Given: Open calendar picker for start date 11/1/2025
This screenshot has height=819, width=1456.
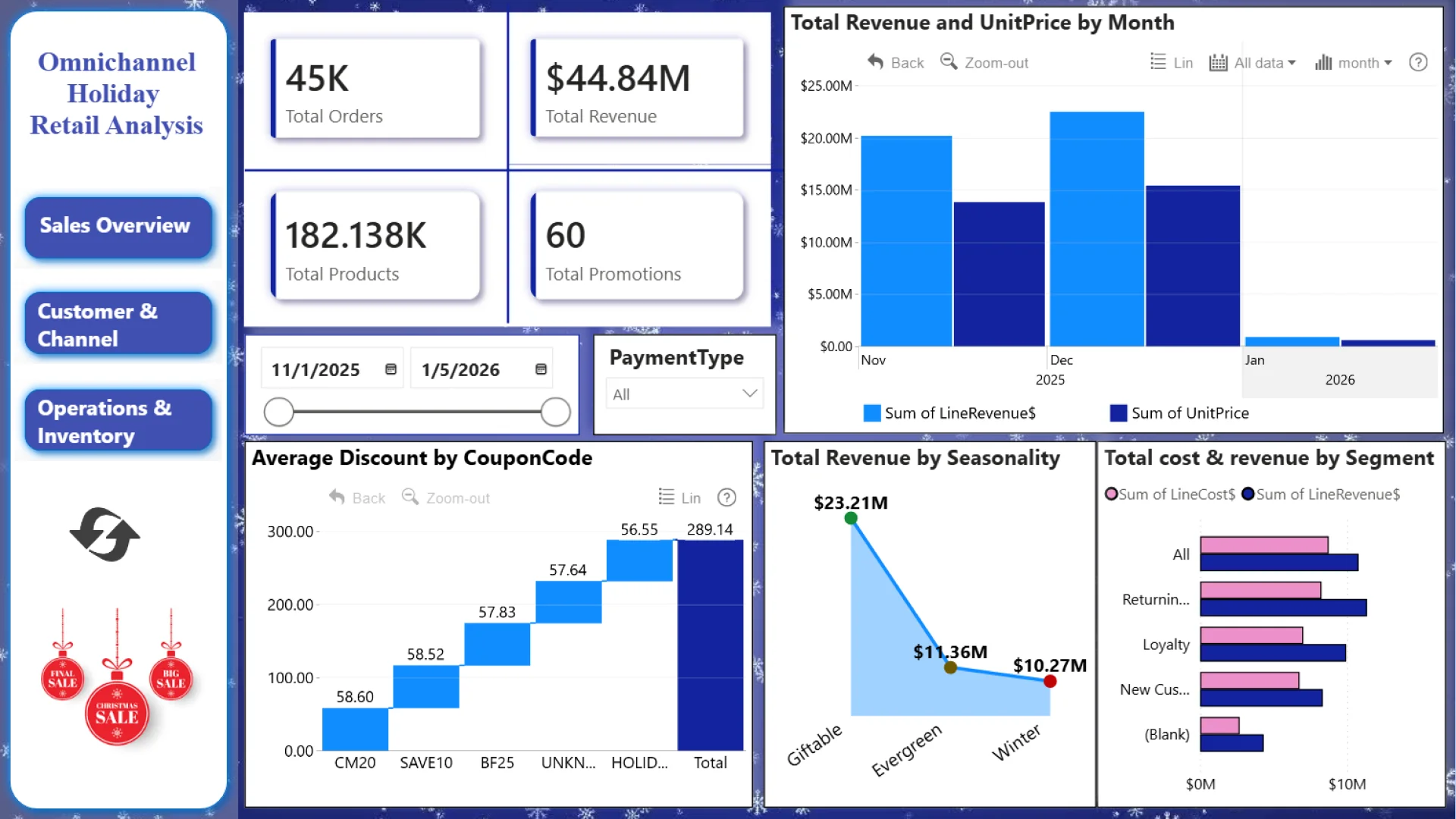Looking at the screenshot, I should click(391, 369).
